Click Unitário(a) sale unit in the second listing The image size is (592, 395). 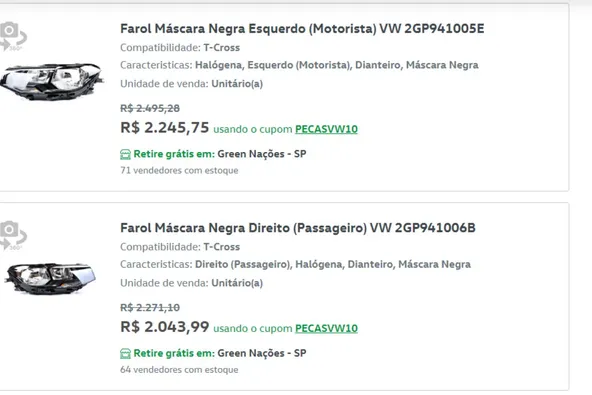(x=237, y=283)
